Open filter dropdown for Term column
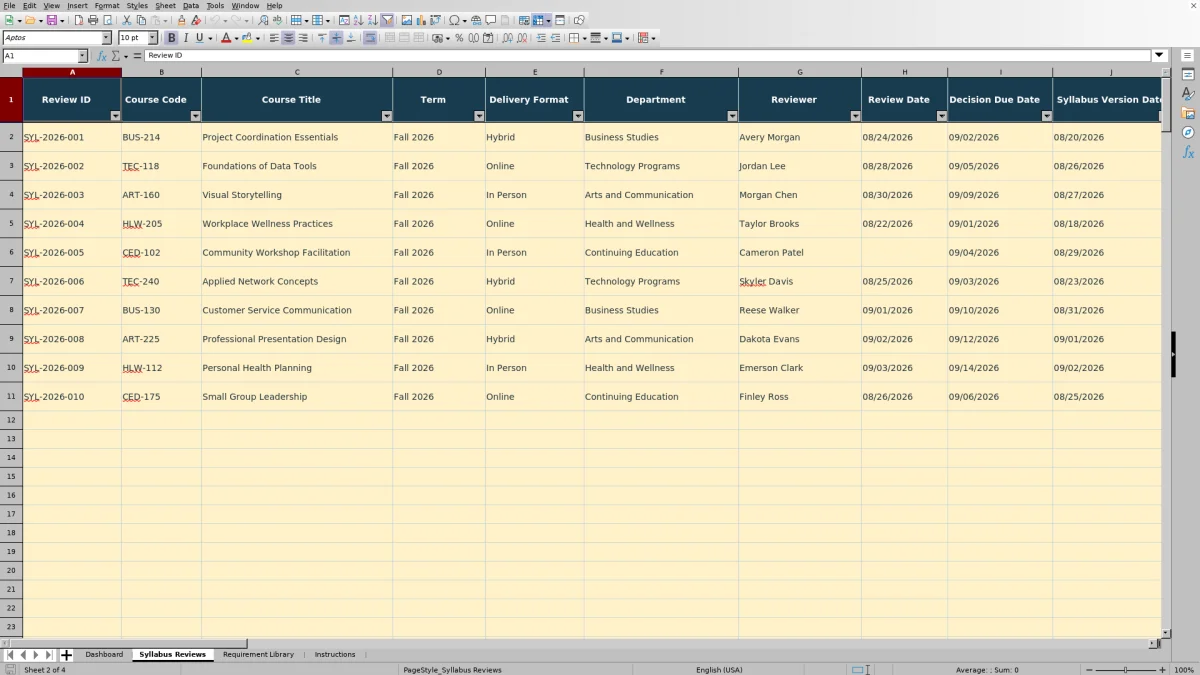1200x675 pixels. pos(479,116)
